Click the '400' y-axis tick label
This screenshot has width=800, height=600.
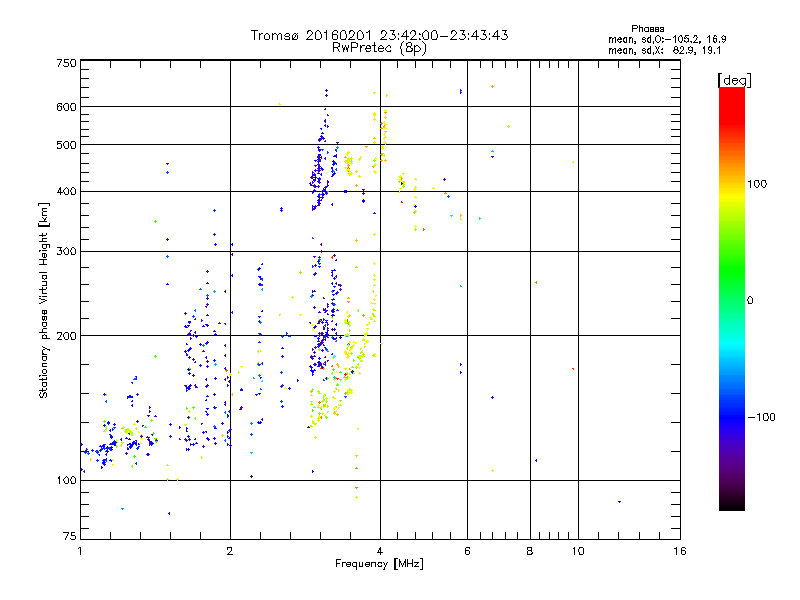66,192
